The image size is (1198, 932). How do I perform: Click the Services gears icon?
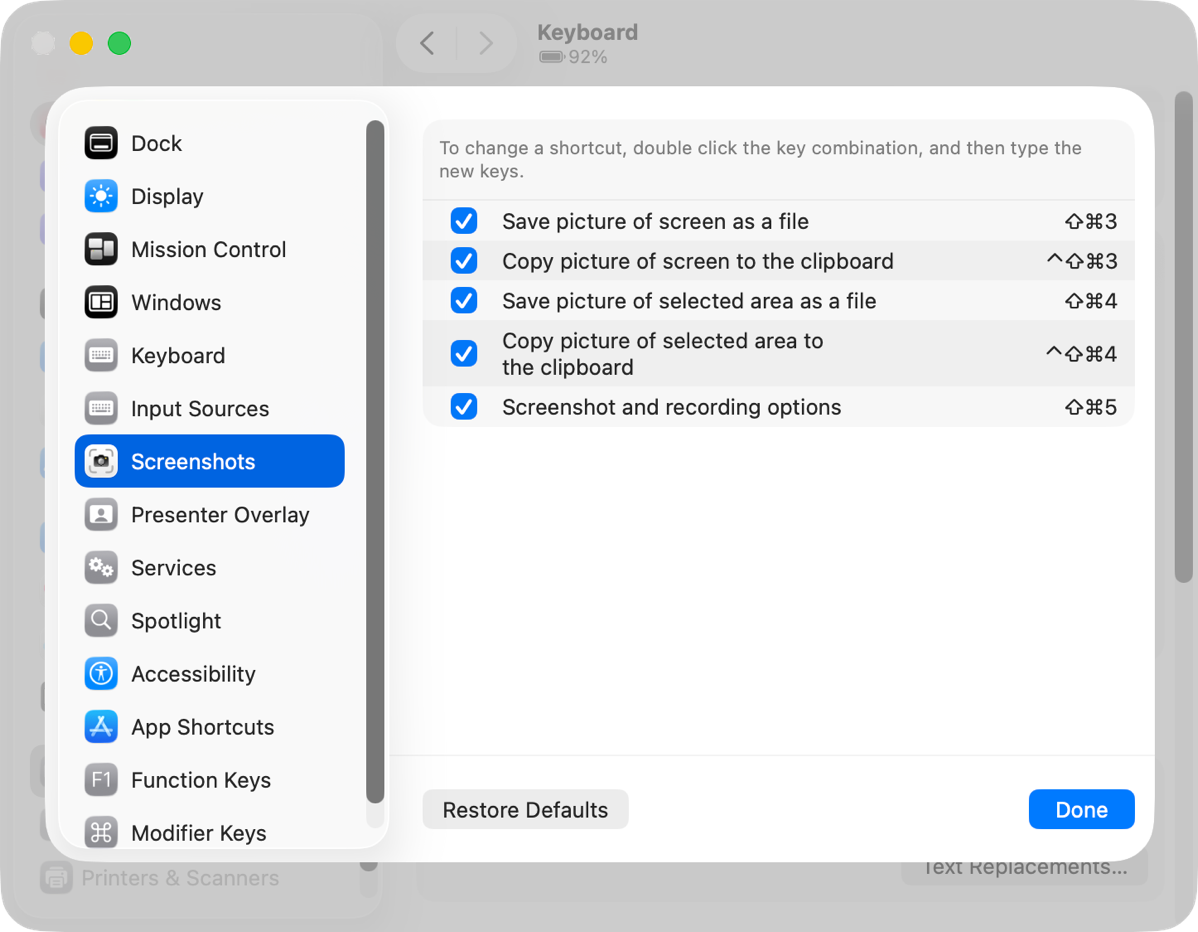coord(101,567)
